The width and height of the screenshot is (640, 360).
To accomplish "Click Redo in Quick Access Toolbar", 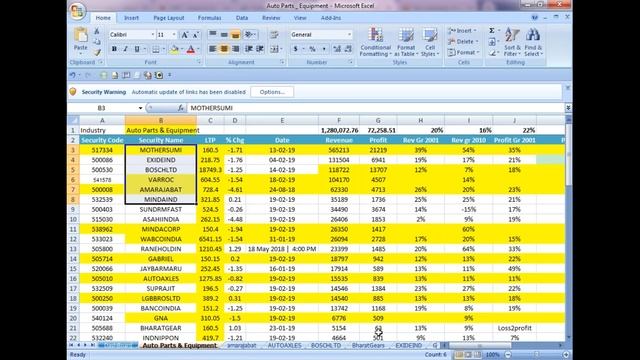I will point(87,75).
